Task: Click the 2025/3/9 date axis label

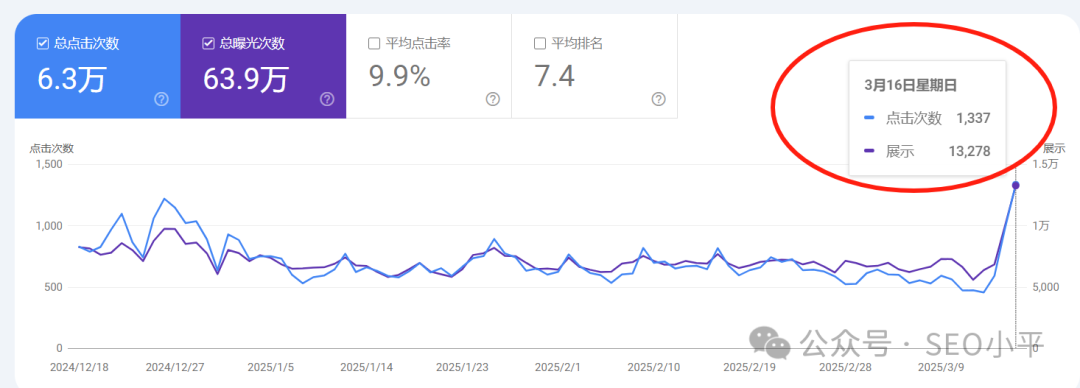Action: coord(941,367)
